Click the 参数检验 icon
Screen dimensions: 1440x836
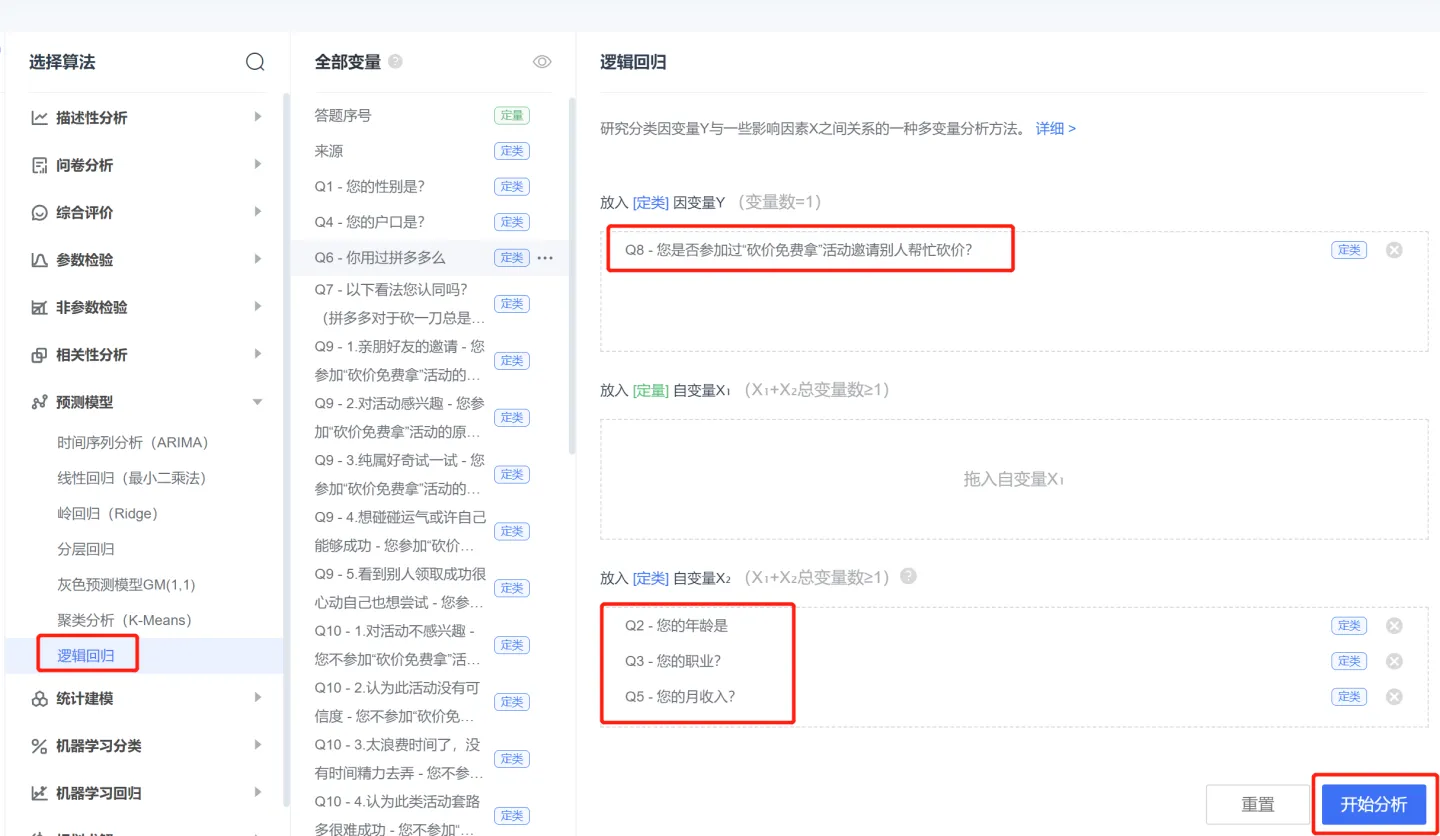(39, 260)
